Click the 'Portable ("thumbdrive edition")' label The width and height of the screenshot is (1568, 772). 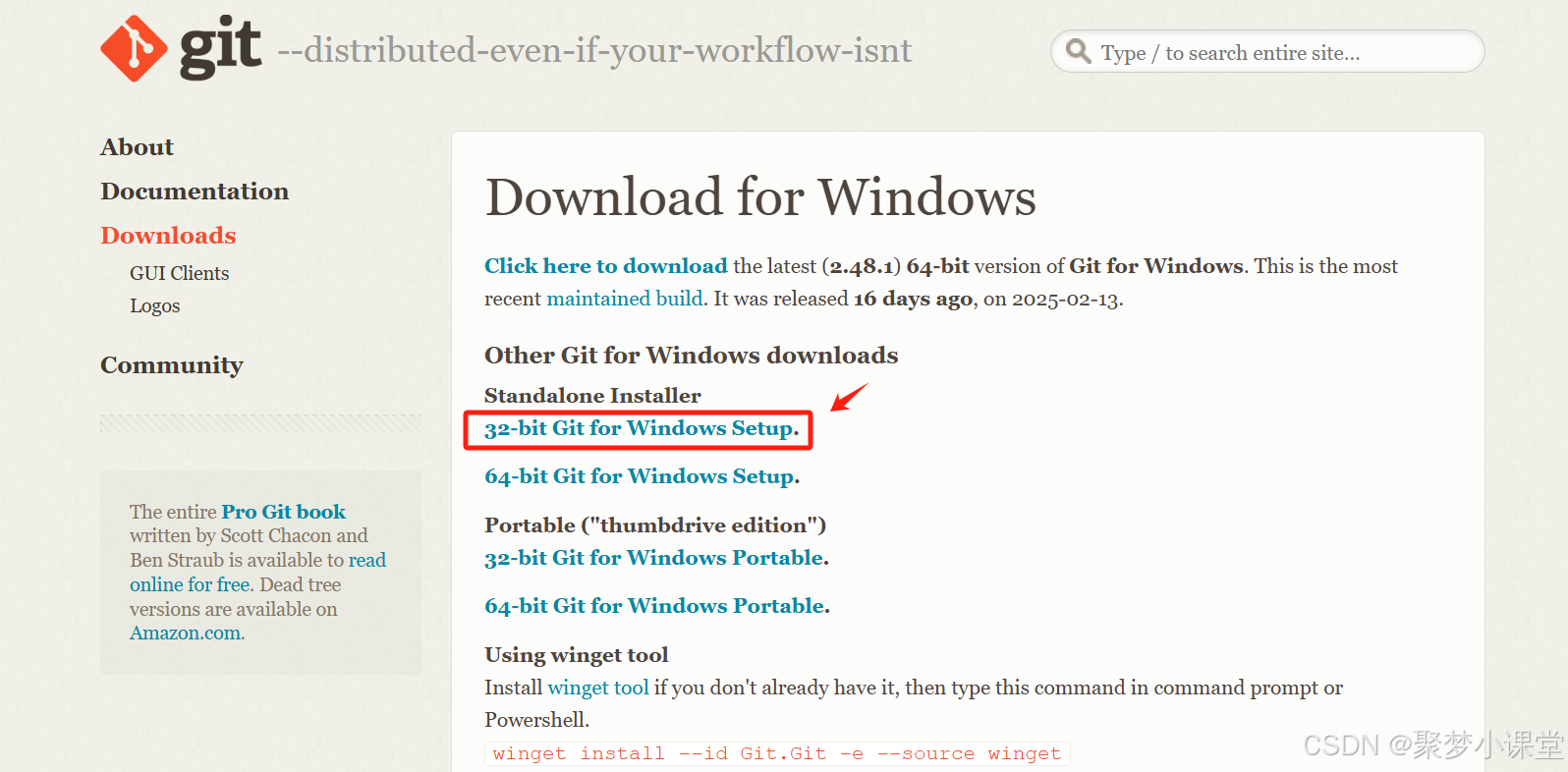coord(655,525)
